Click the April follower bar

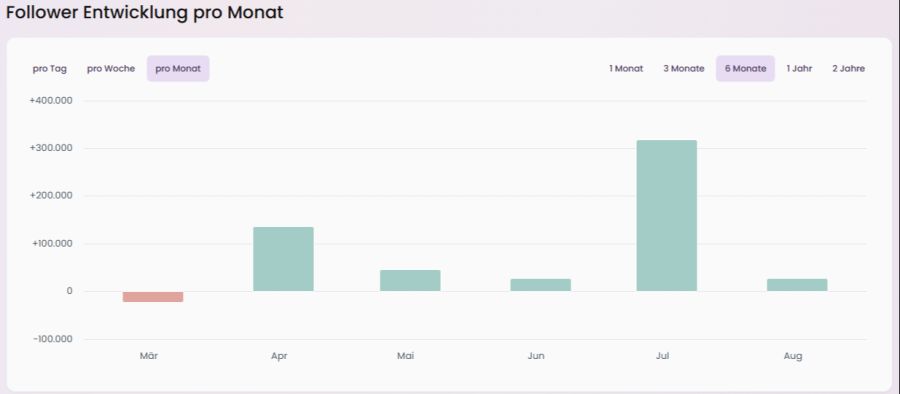point(284,259)
